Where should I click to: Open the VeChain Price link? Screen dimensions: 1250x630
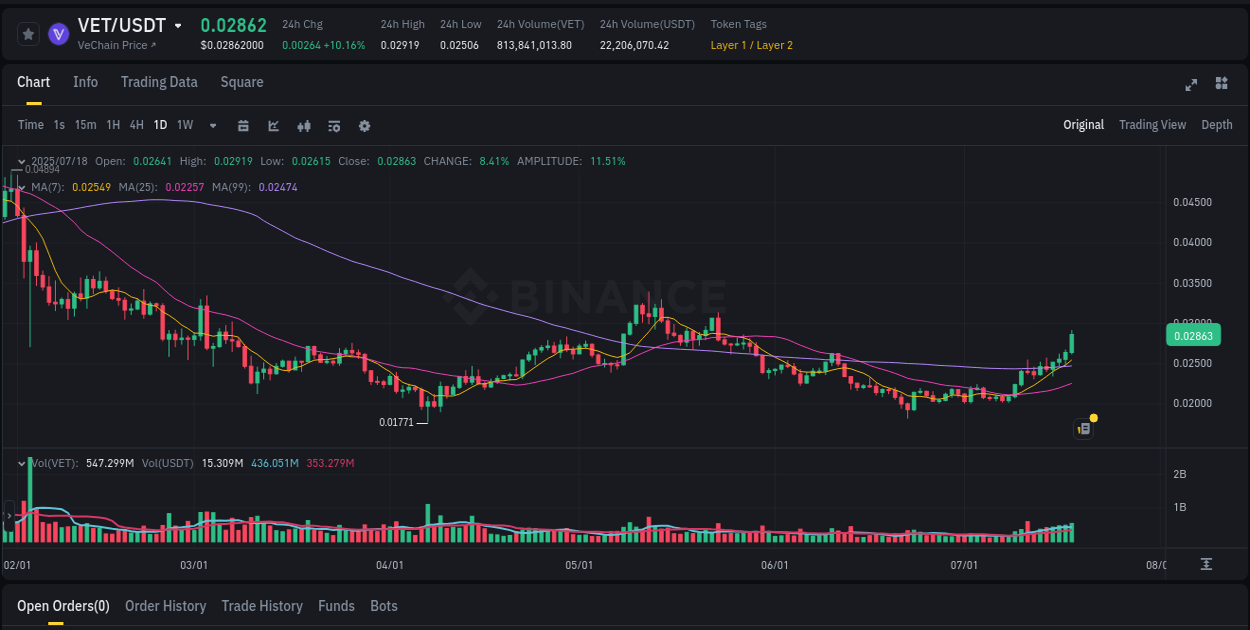click(x=115, y=45)
